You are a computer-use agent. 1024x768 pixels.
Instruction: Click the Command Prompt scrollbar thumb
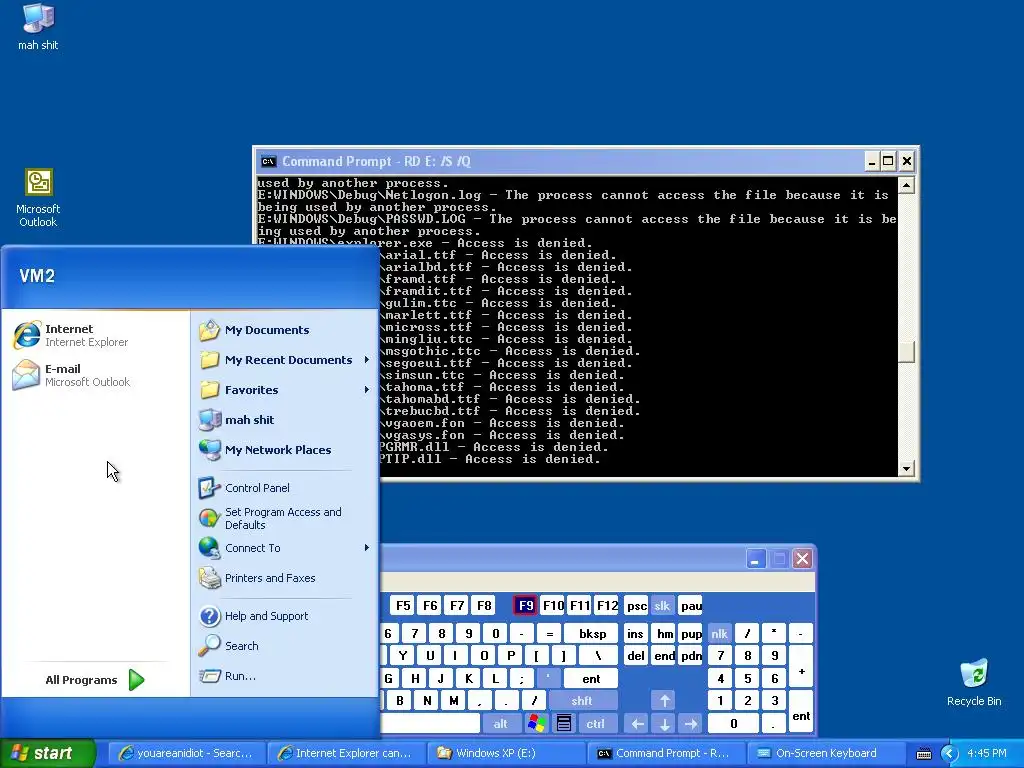tap(906, 351)
